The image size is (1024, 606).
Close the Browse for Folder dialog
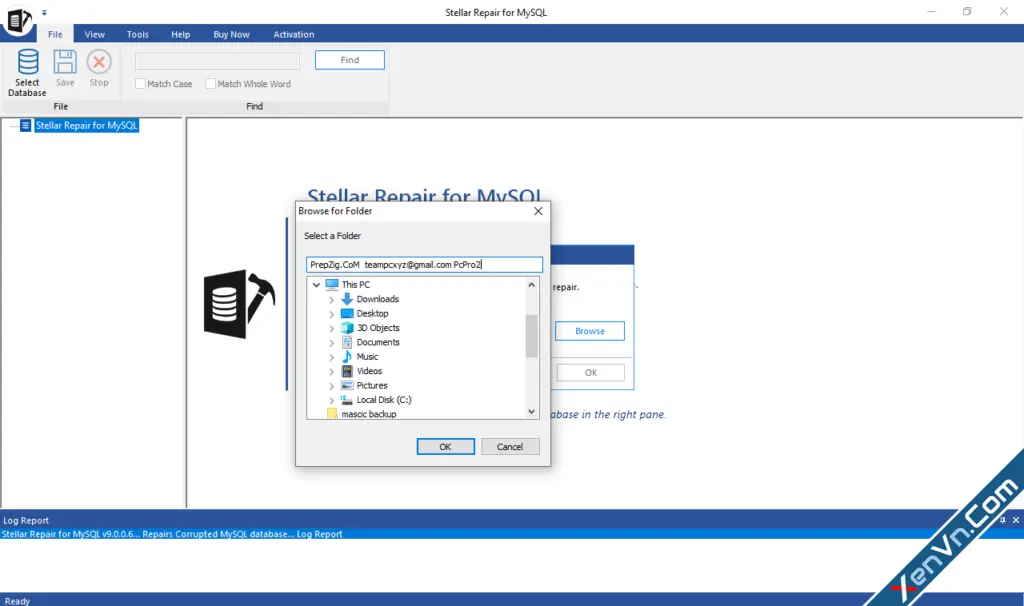click(x=538, y=211)
